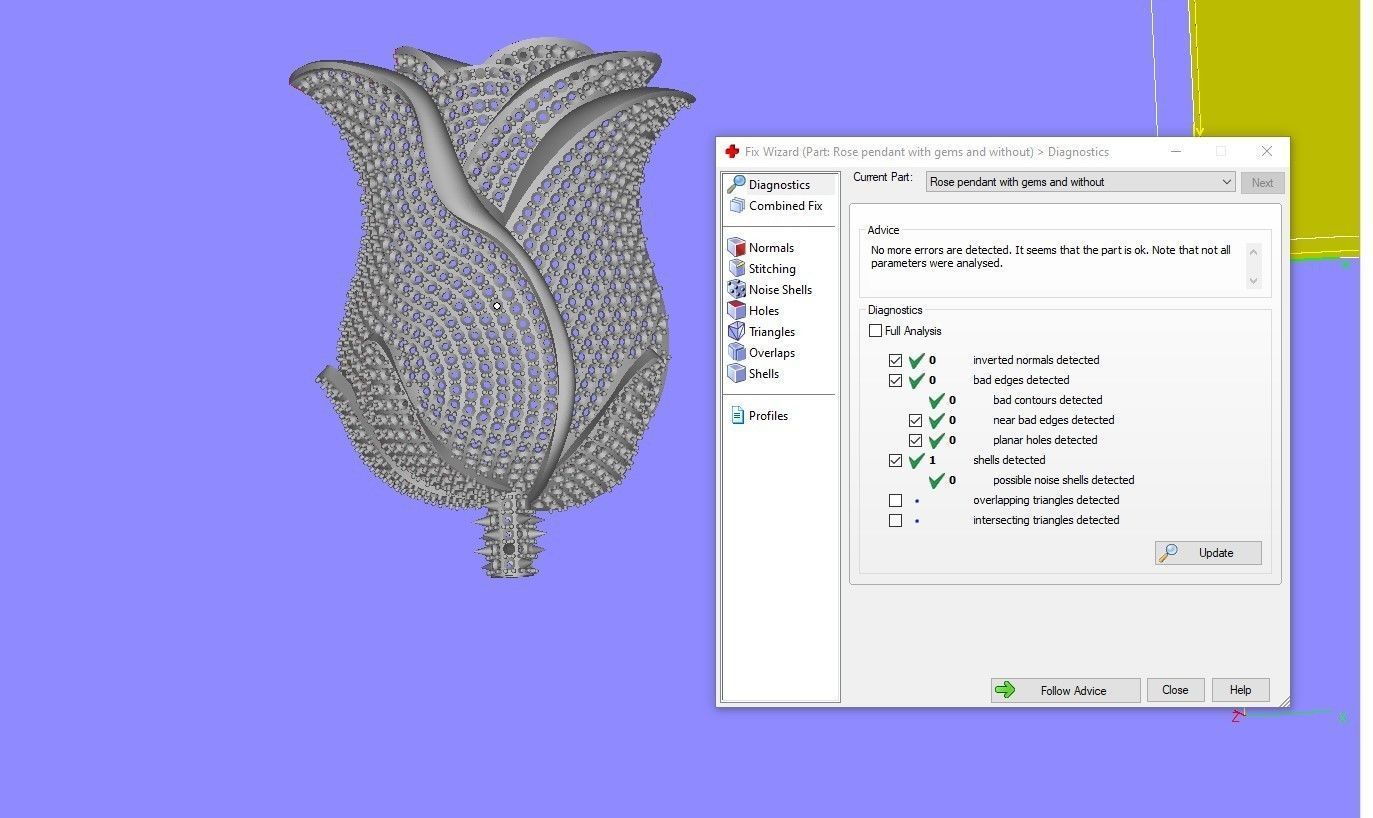Viewport: 1373px width, 818px height.
Task: Open Current Part dropdown list
Action: click(x=1080, y=182)
